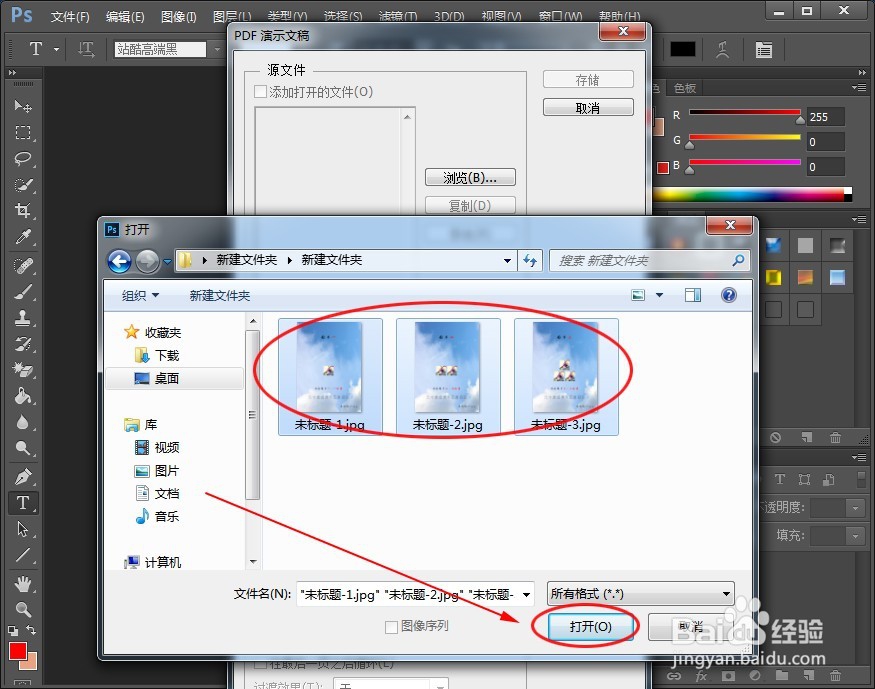875x689 pixels.
Task: Select the Move tool
Action: pos(23,106)
